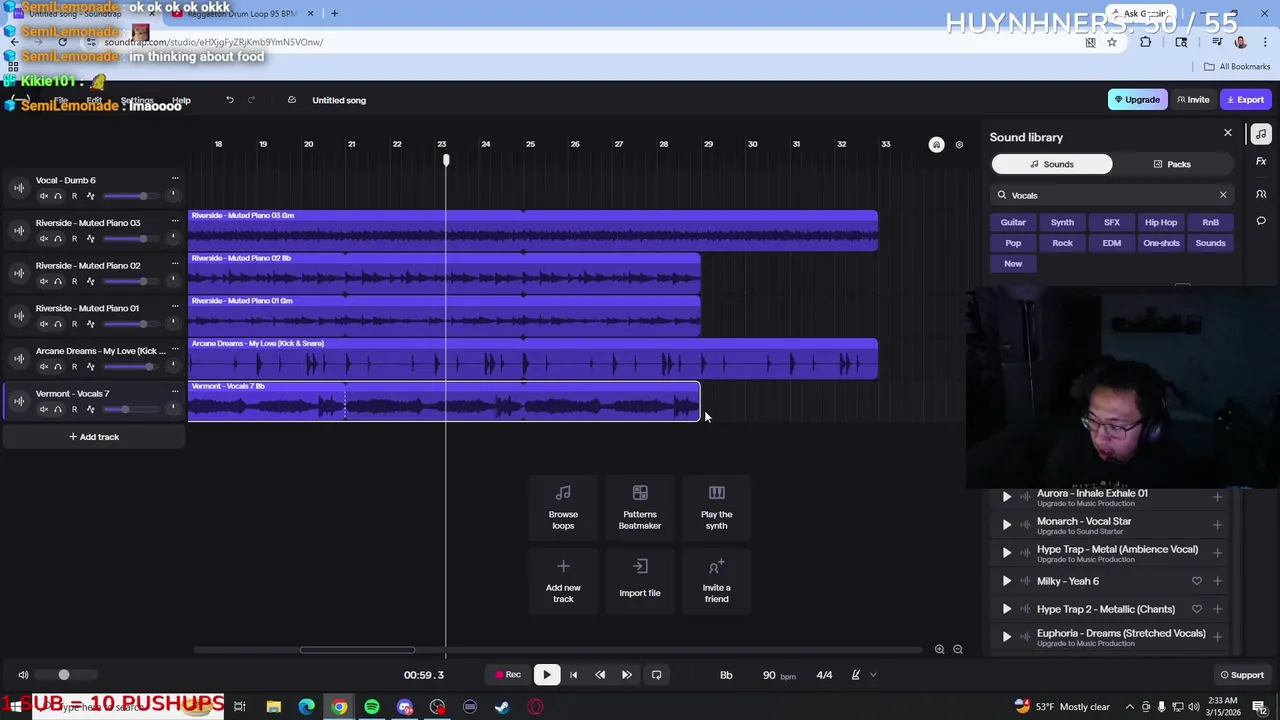Zoom in on the timeline
The image size is (1280, 720).
point(939,650)
